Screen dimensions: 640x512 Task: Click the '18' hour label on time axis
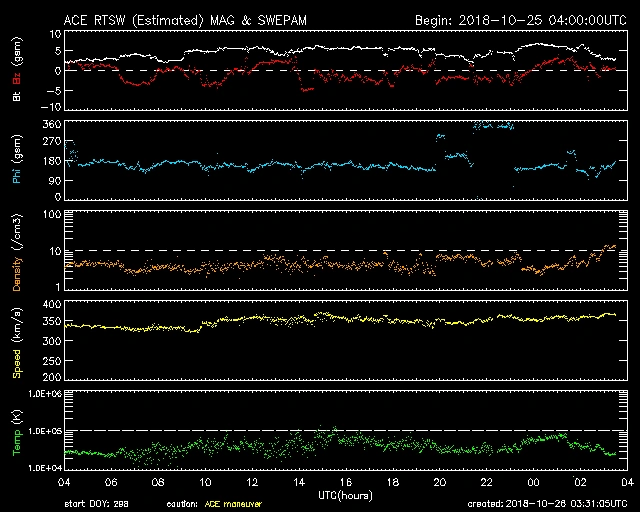393,483
